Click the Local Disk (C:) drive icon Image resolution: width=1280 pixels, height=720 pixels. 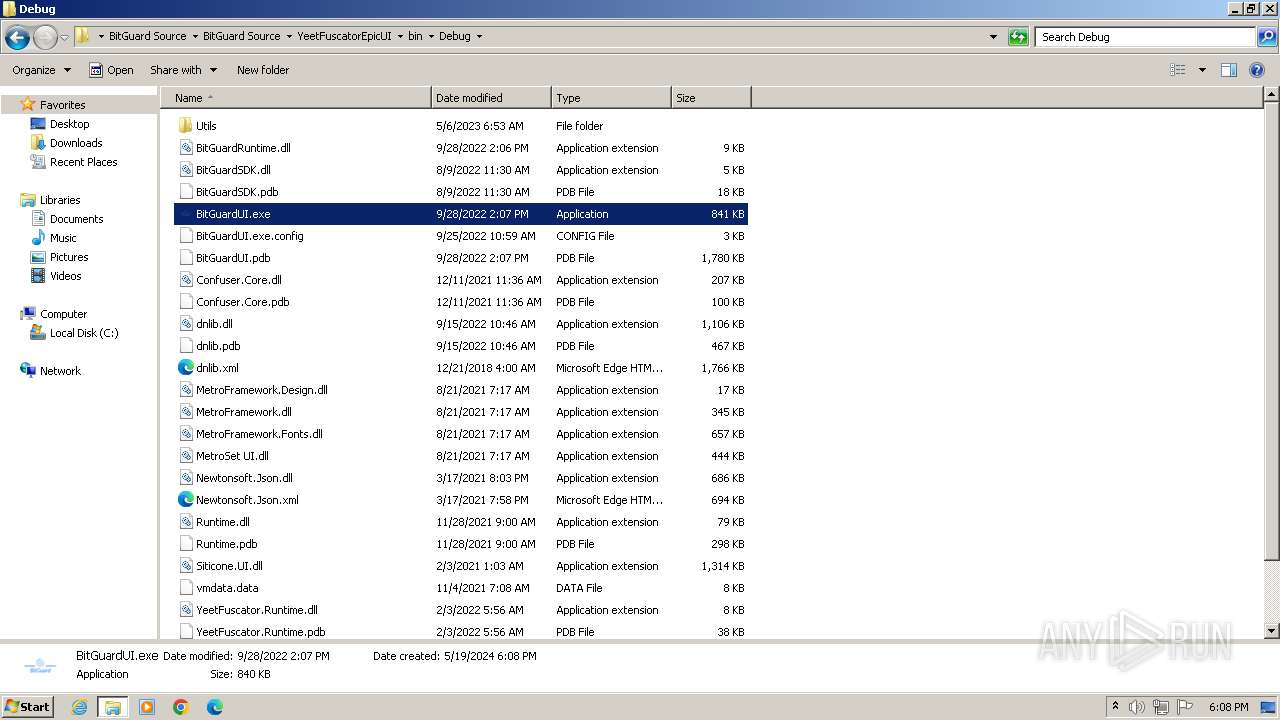(x=38, y=333)
